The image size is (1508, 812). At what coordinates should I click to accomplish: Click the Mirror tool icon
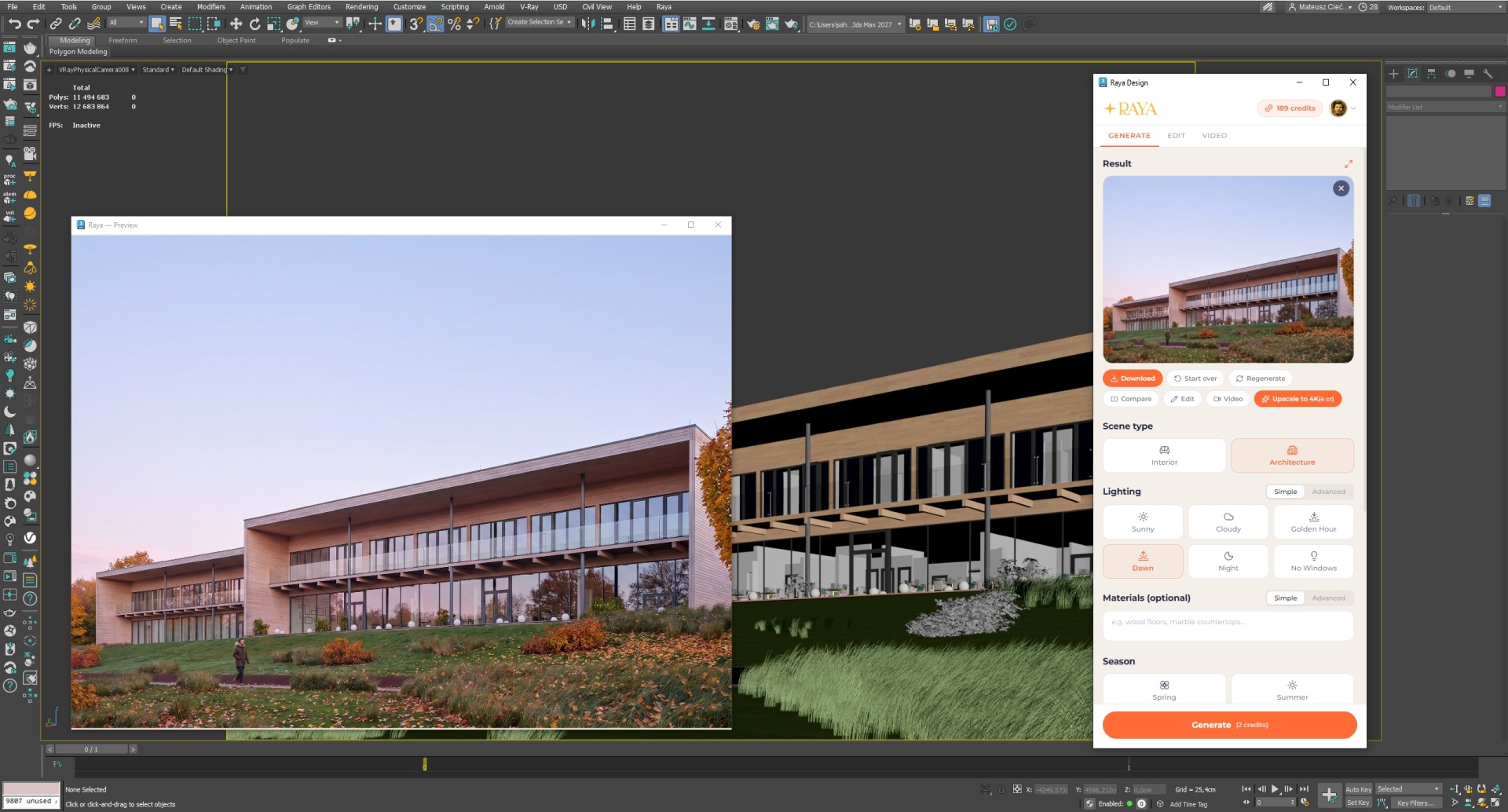coord(588,24)
